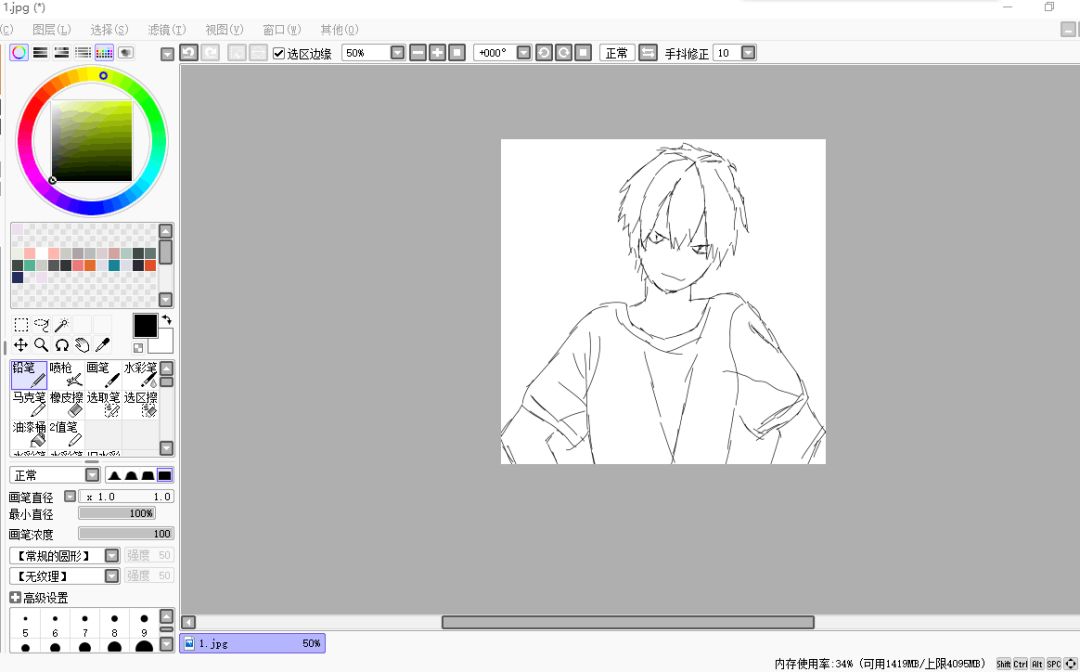Image resolution: width=1080 pixels, height=672 pixels.
Task: Open the 选择(S) menu
Action: click(109, 30)
